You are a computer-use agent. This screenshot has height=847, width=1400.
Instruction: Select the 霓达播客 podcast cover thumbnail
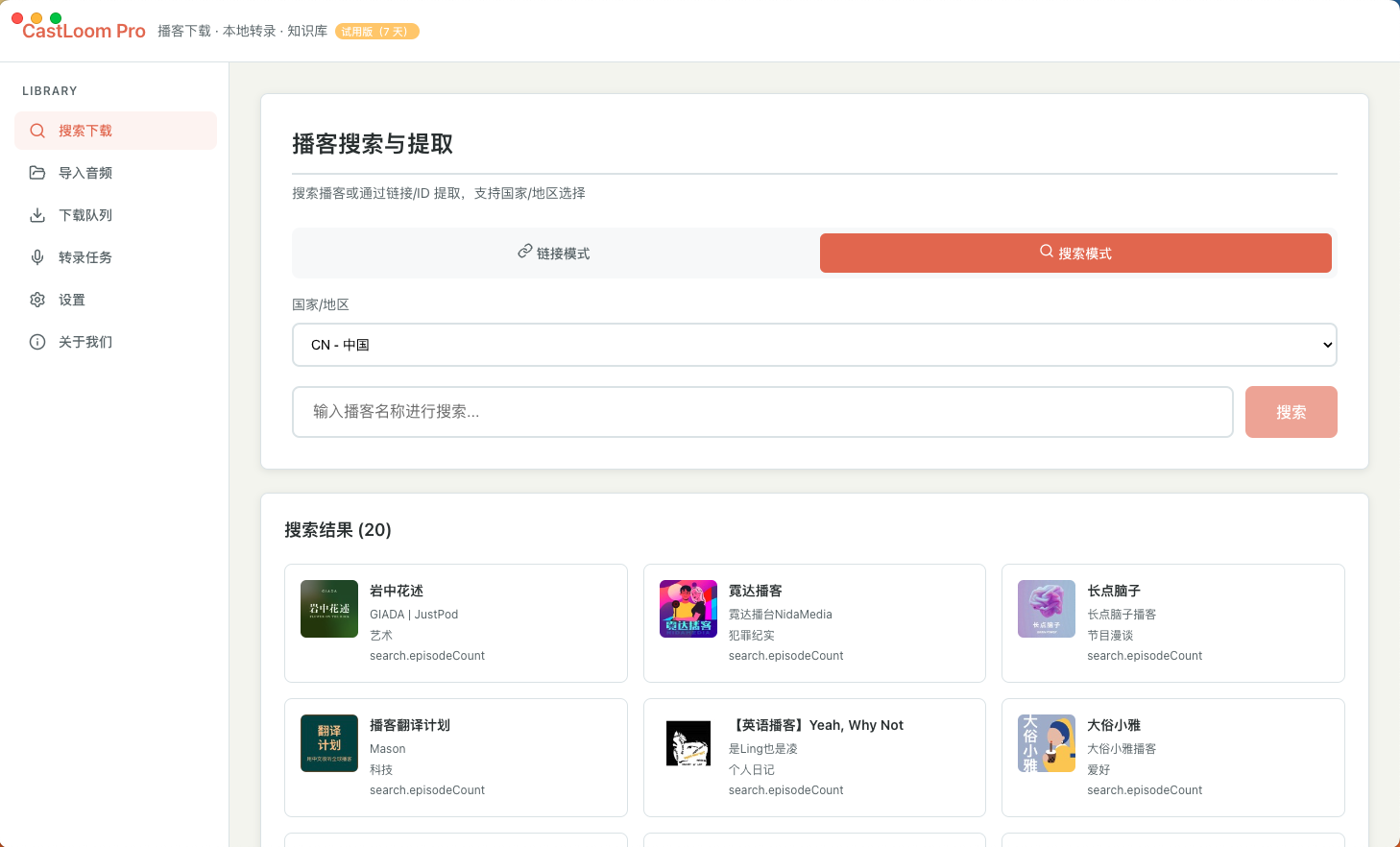[688, 609]
